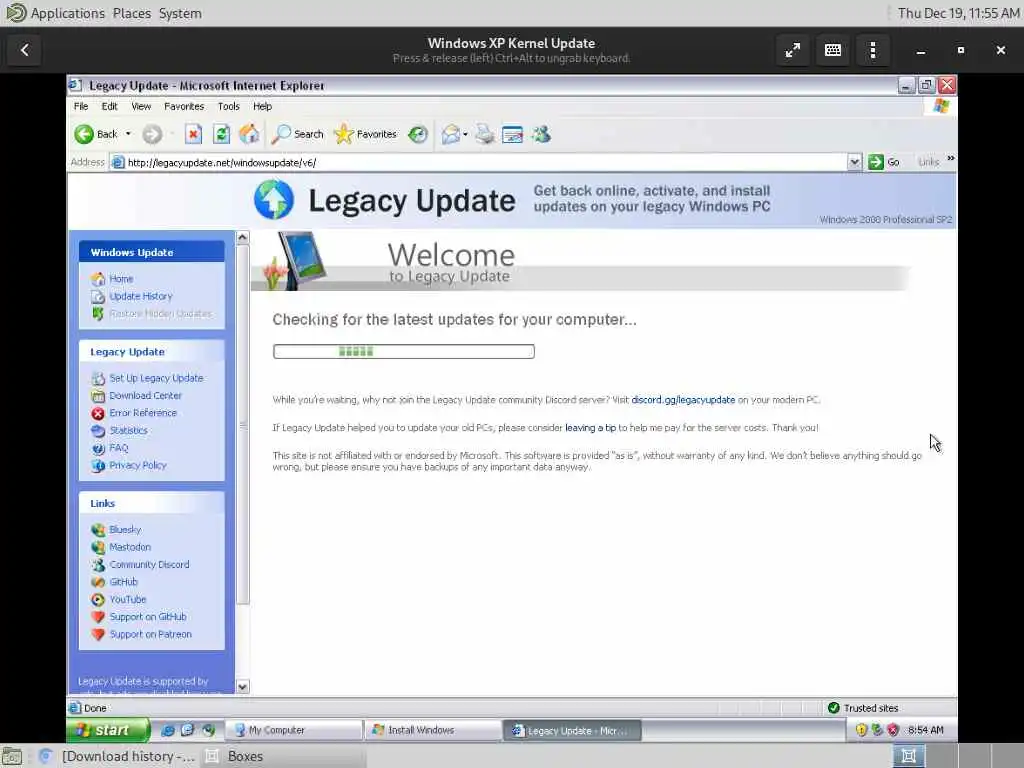Open the Favorites star in the toolbar
Viewport: 1024px width, 768px height.
[365, 135]
